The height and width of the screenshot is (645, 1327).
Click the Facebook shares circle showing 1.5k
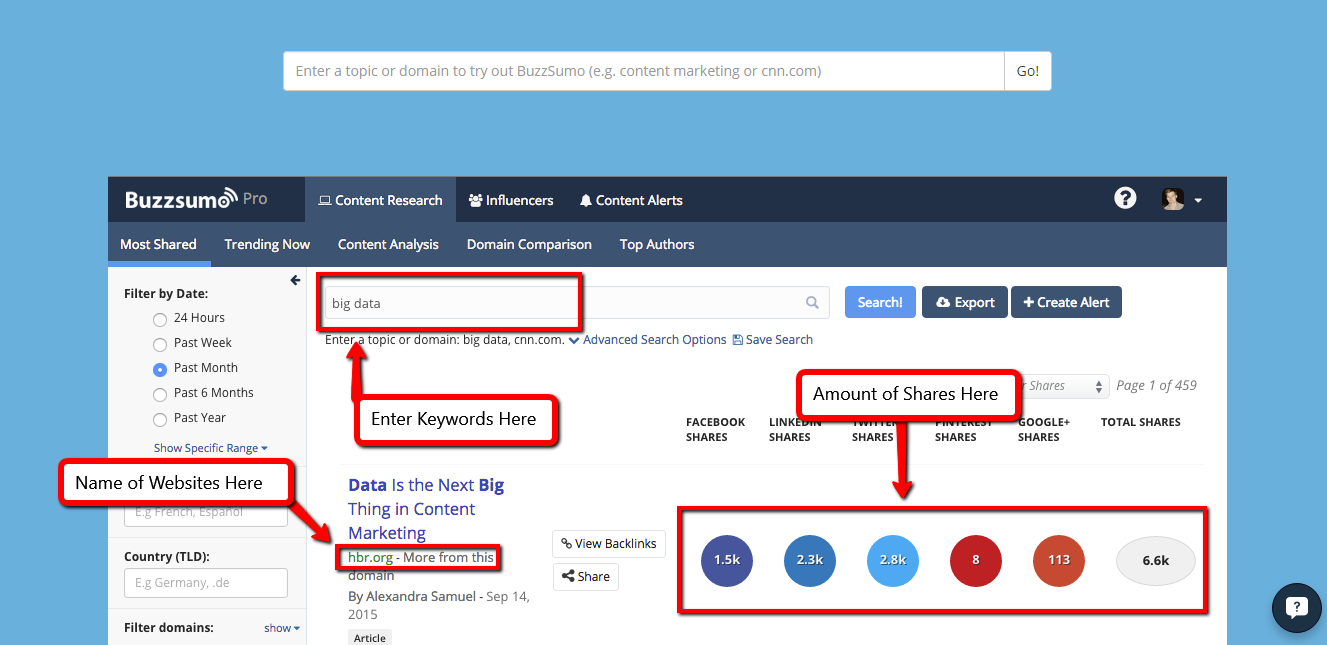click(727, 560)
